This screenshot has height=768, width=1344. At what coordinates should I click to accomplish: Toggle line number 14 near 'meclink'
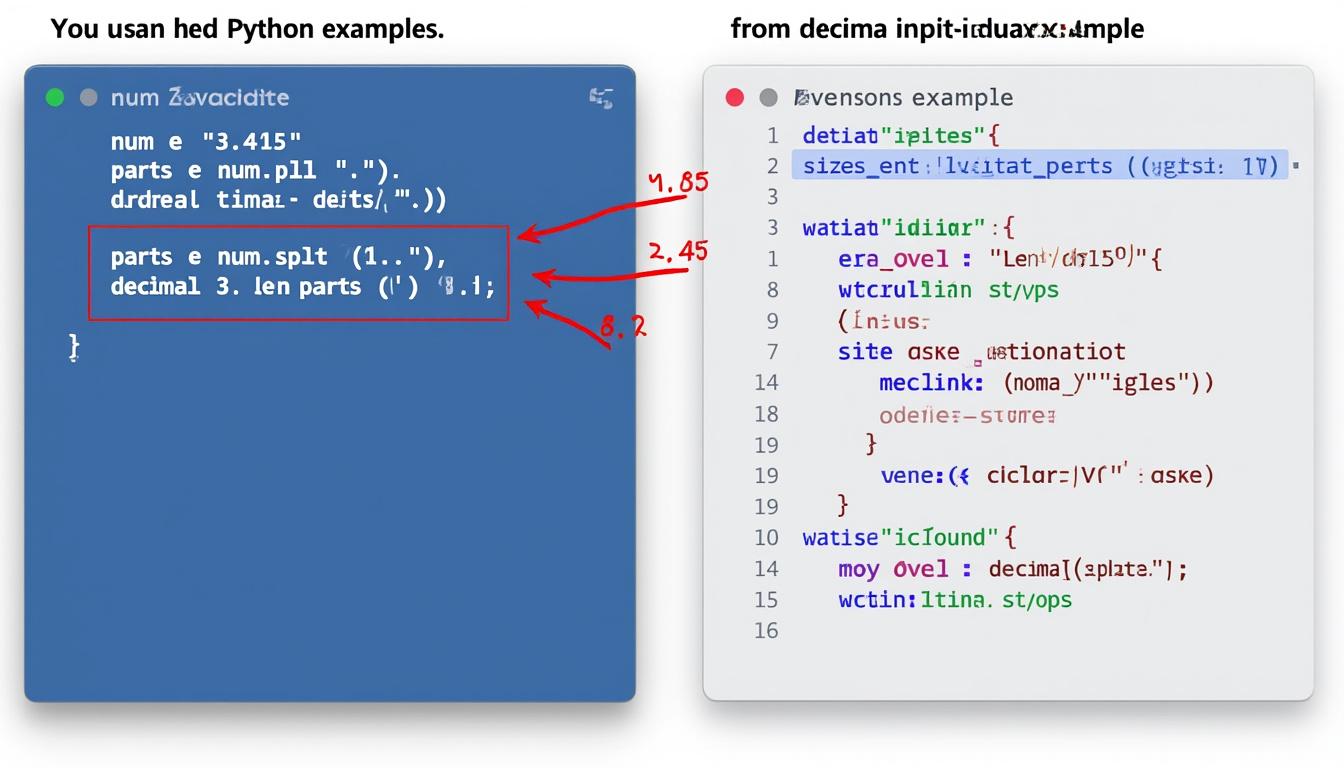click(767, 382)
